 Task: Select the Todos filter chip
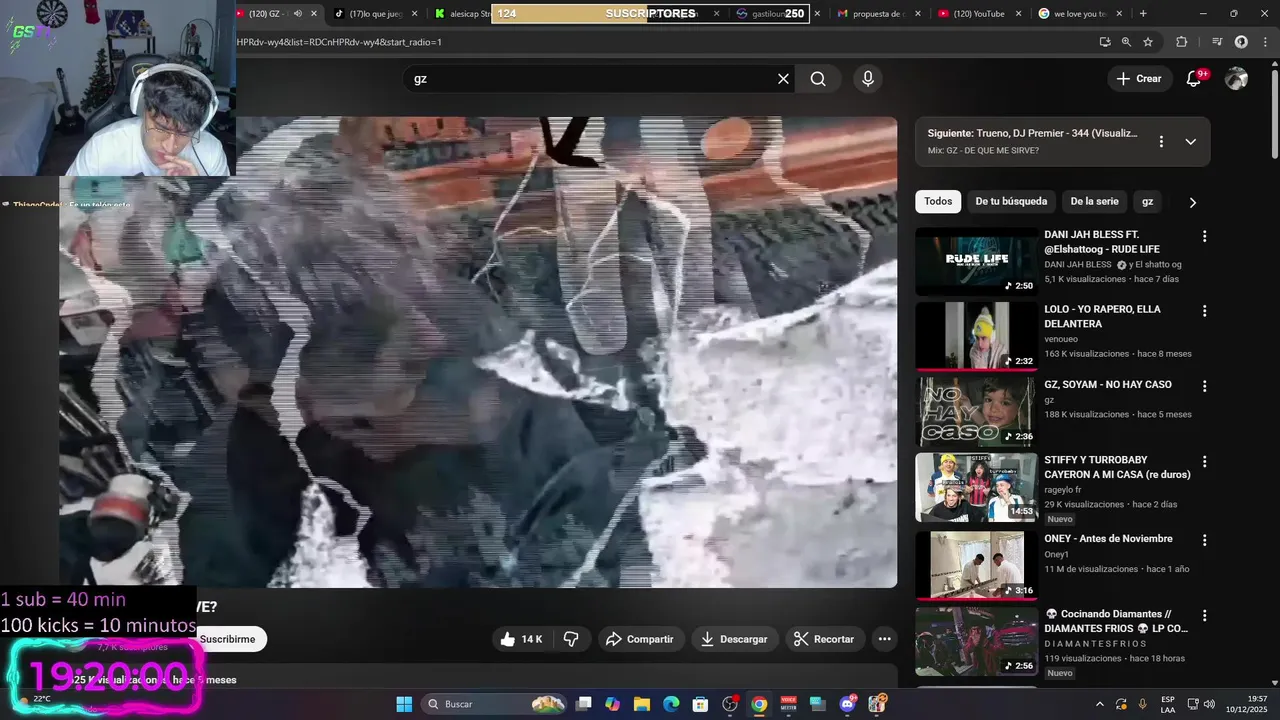pos(938,202)
